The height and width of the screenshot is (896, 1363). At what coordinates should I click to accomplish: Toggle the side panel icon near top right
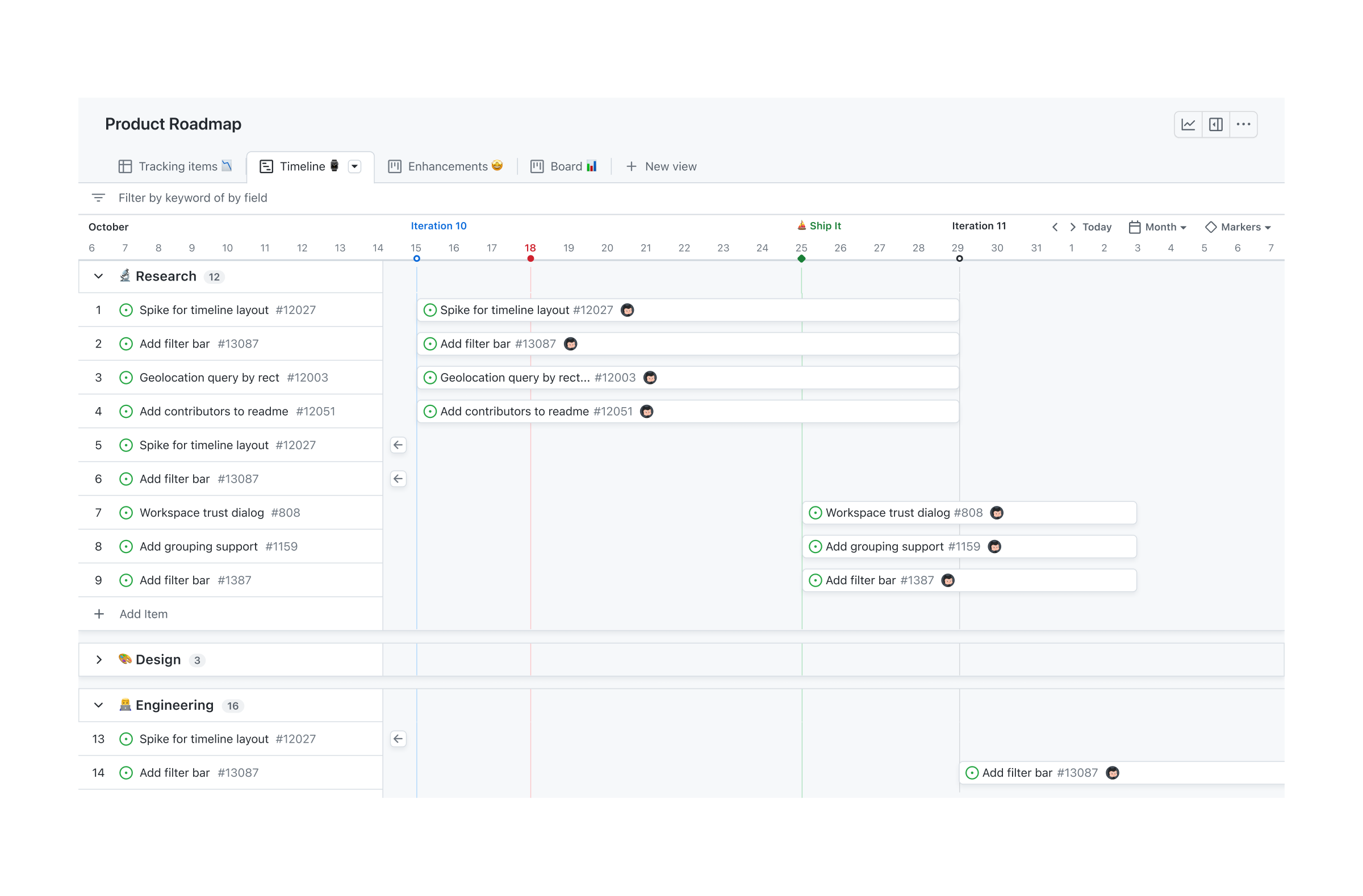pos(1216,124)
